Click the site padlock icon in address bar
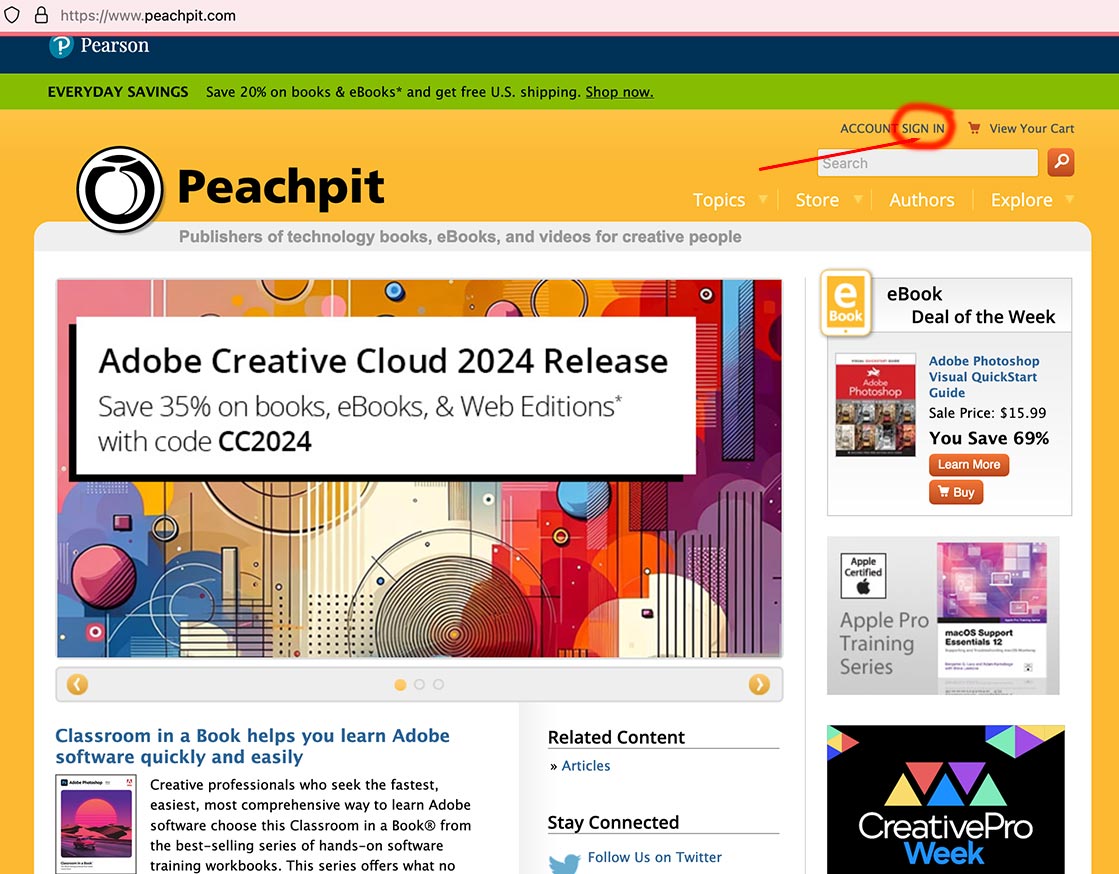The height and width of the screenshot is (874, 1119). pyautogui.click(x=41, y=15)
